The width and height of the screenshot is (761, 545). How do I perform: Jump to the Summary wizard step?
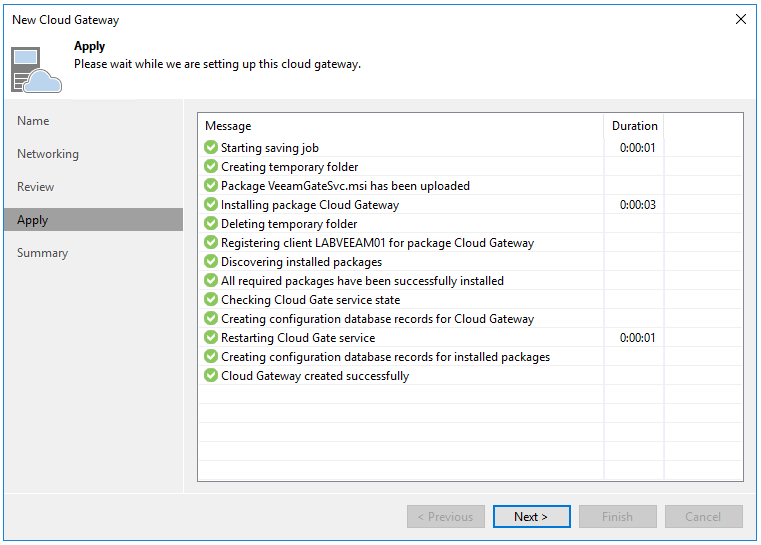tap(42, 253)
